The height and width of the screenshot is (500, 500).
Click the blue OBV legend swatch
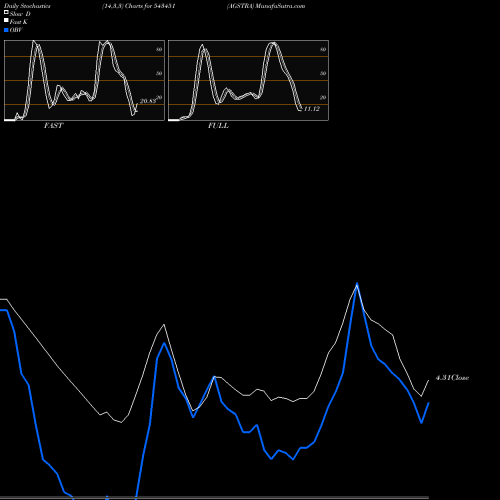pos(6,30)
